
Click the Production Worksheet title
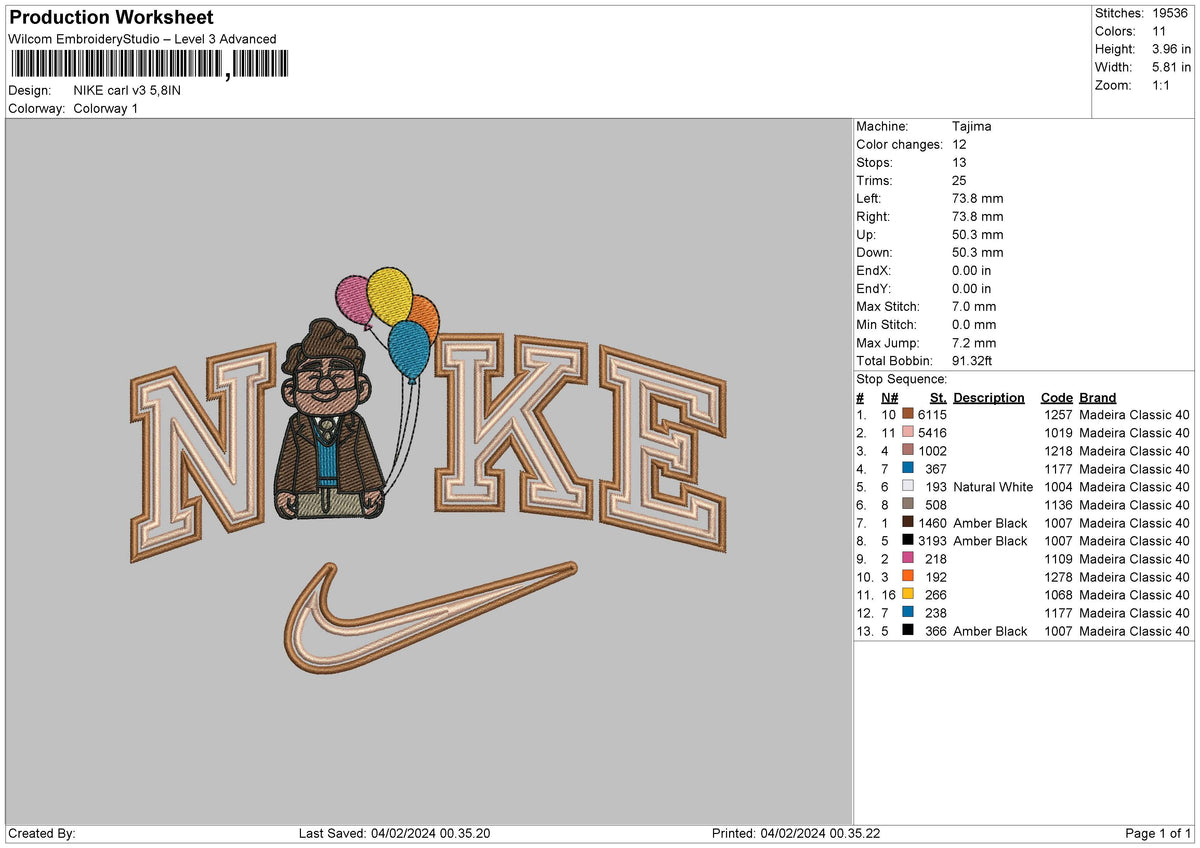[x=111, y=18]
